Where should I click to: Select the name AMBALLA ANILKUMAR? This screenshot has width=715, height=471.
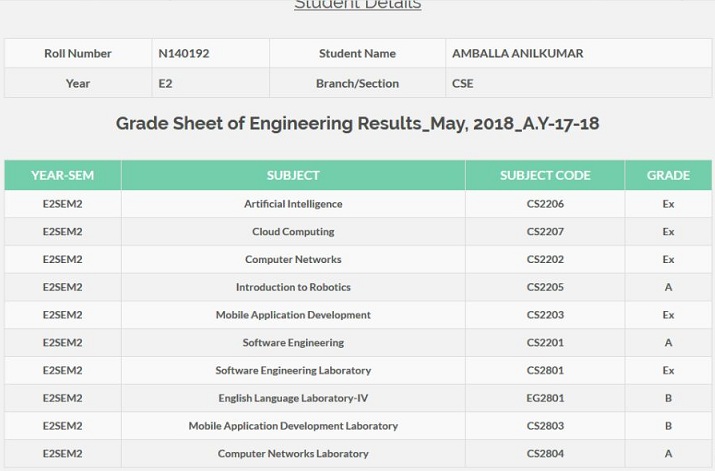coord(518,53)
